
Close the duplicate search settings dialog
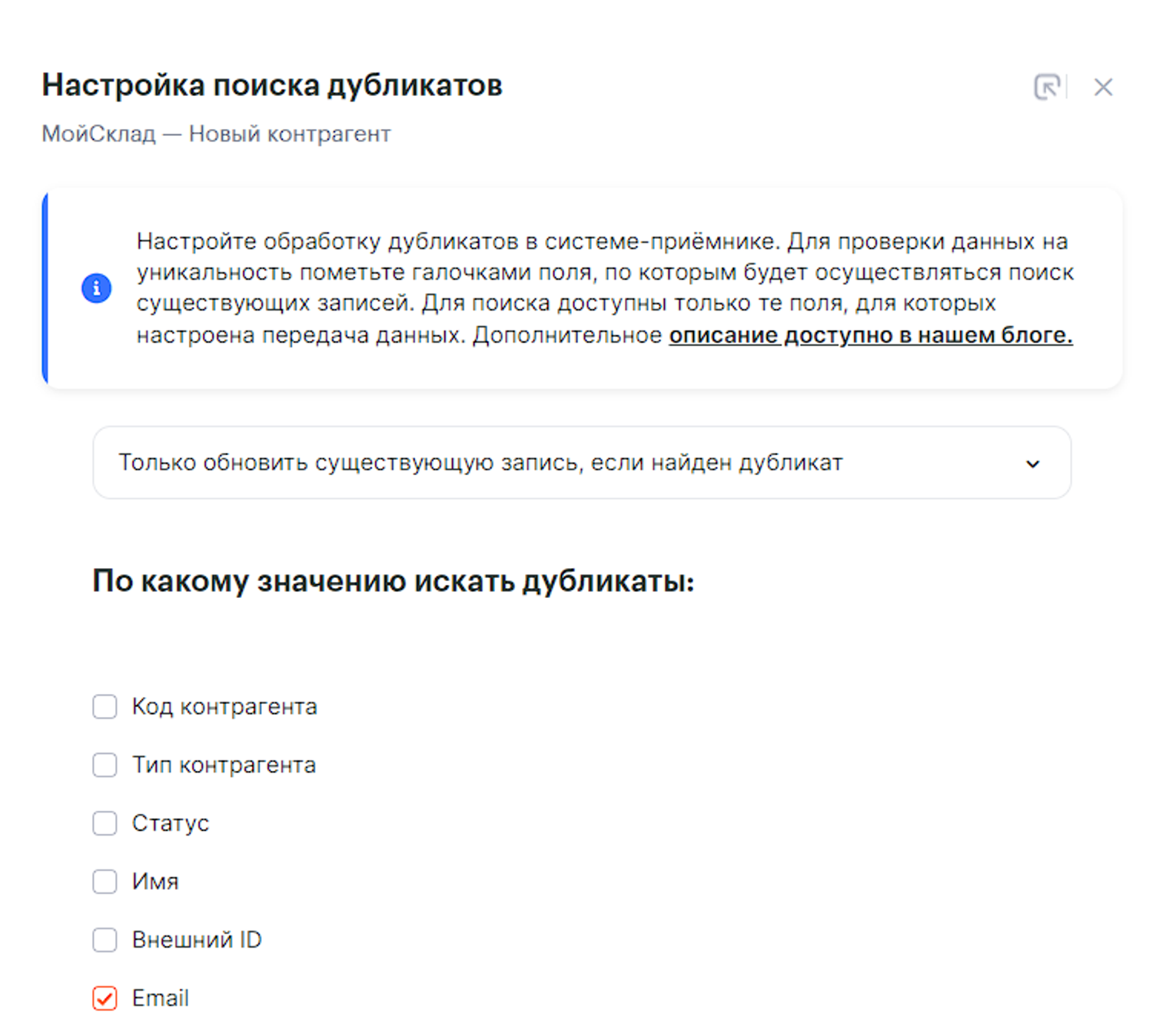click(x=1103, y=88)
